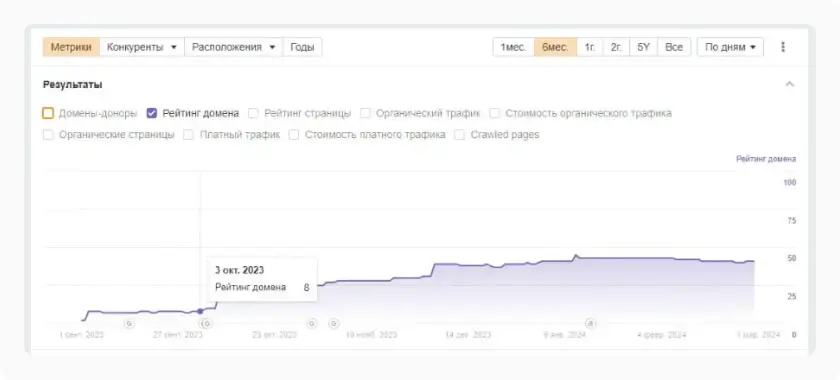Image resolution: width=840 pixels, height=380 pixels.
Task: Open the three-dot more options menu
Action: click(783, 47)
